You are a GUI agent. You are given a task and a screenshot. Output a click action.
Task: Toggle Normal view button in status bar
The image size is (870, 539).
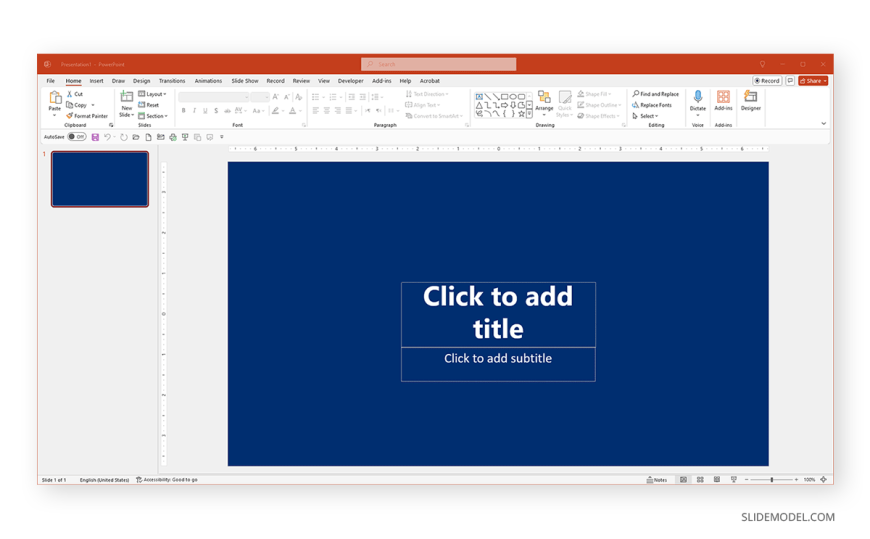[x=684, y=480]
